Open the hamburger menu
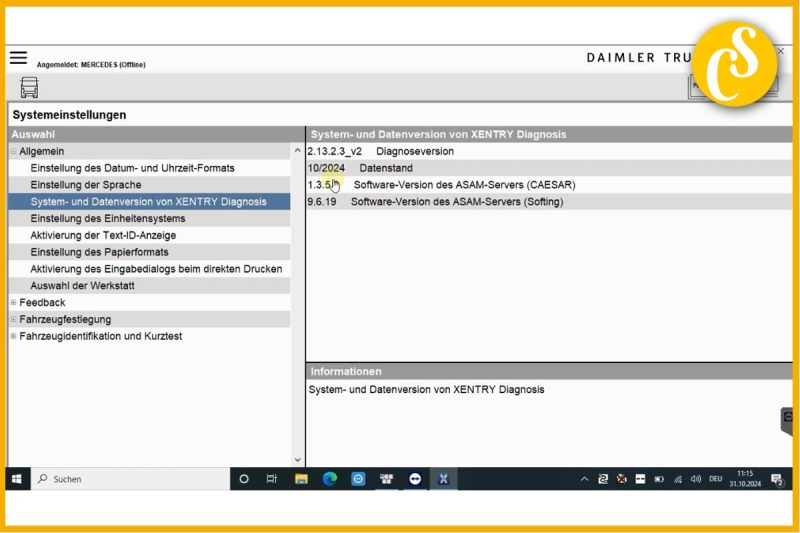This screenshot has height=533, width=800. pos(18,57)
